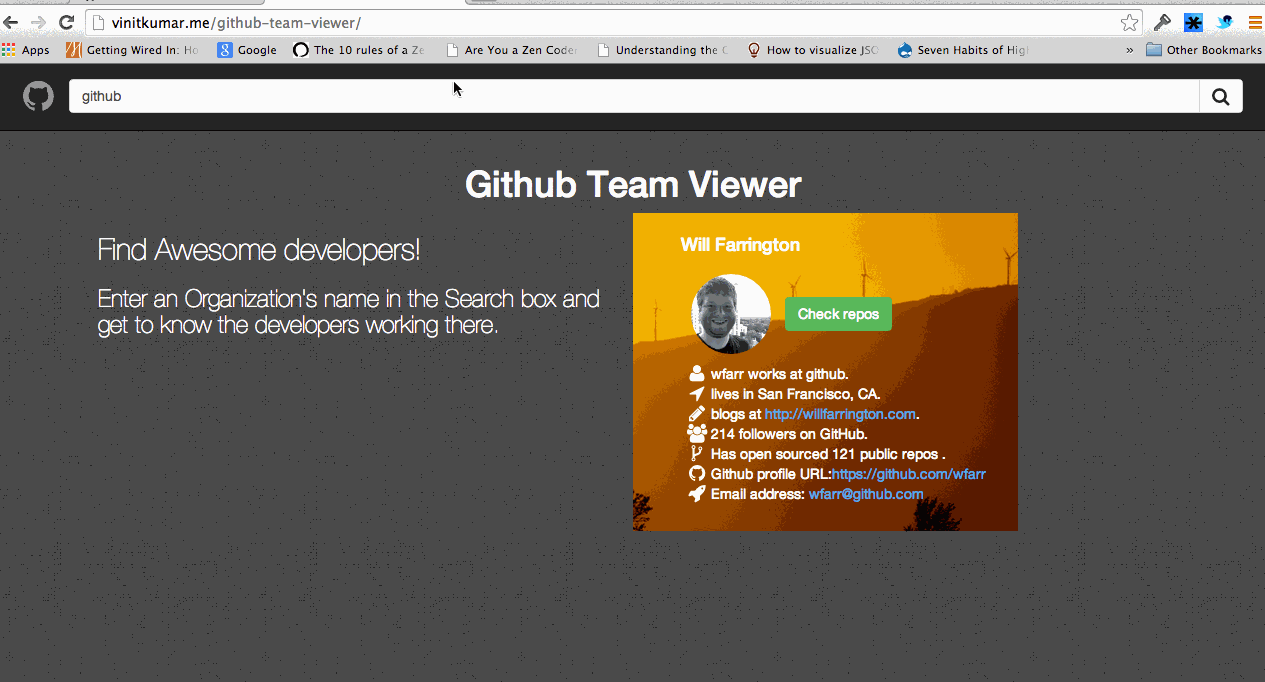Click the blue asterisk extension icon
Screen dimensions: 1265x682
(x=1193, y=22)
